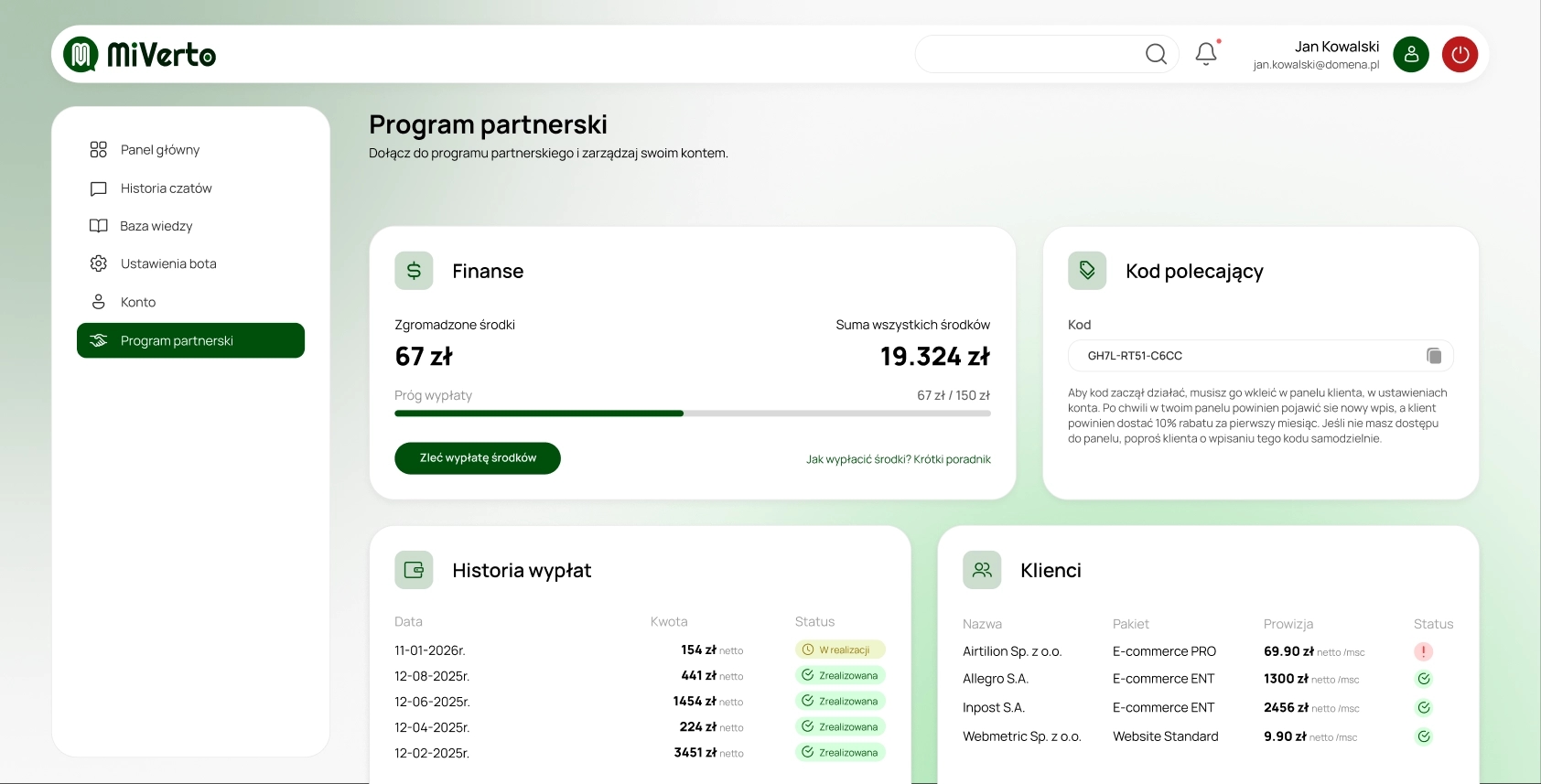Open the notifications bell
Screen dimensions: 1541x784
pyautogui.click(x=1206, y=54)
